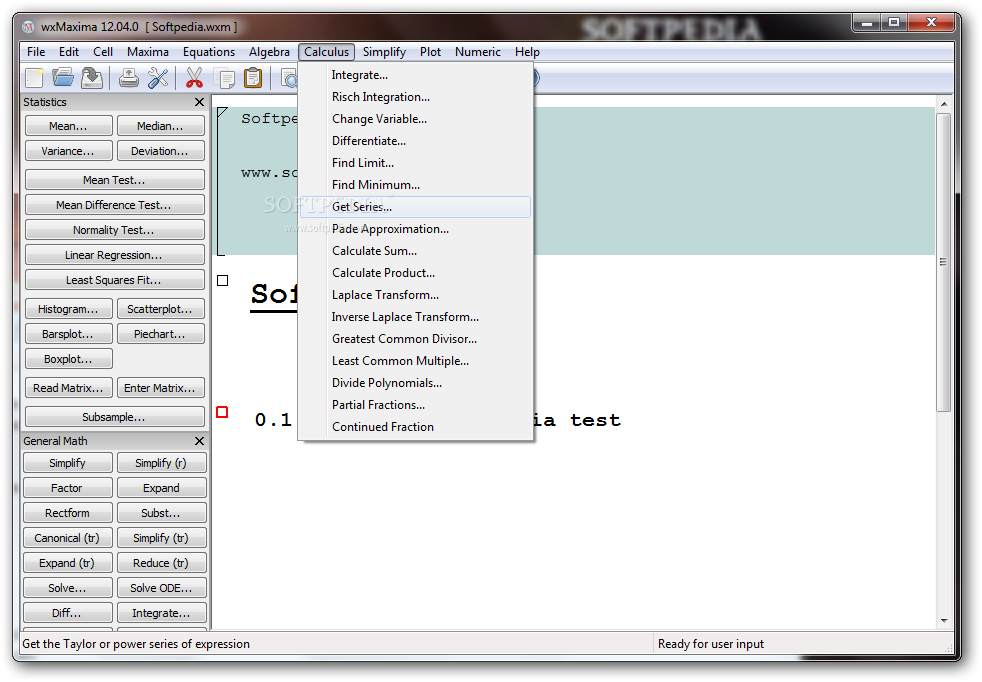Click the Rectform button
This screenshot has height=682, width=982.
click(x=68, y=513)
